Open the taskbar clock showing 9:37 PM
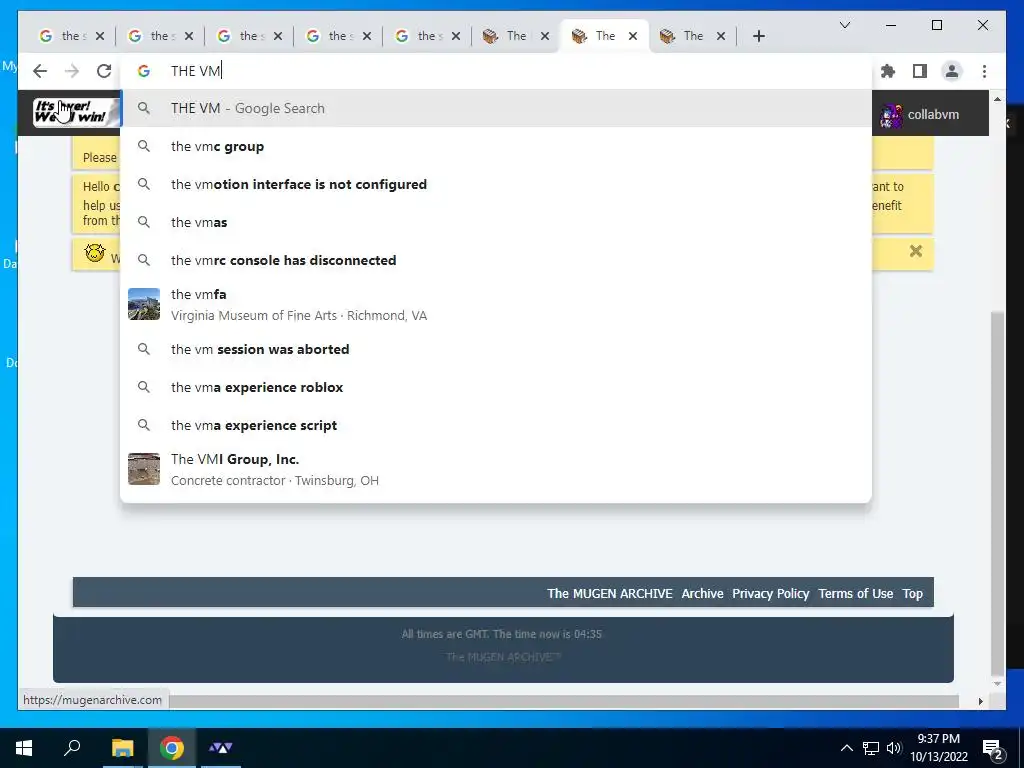 pos(938,748)
